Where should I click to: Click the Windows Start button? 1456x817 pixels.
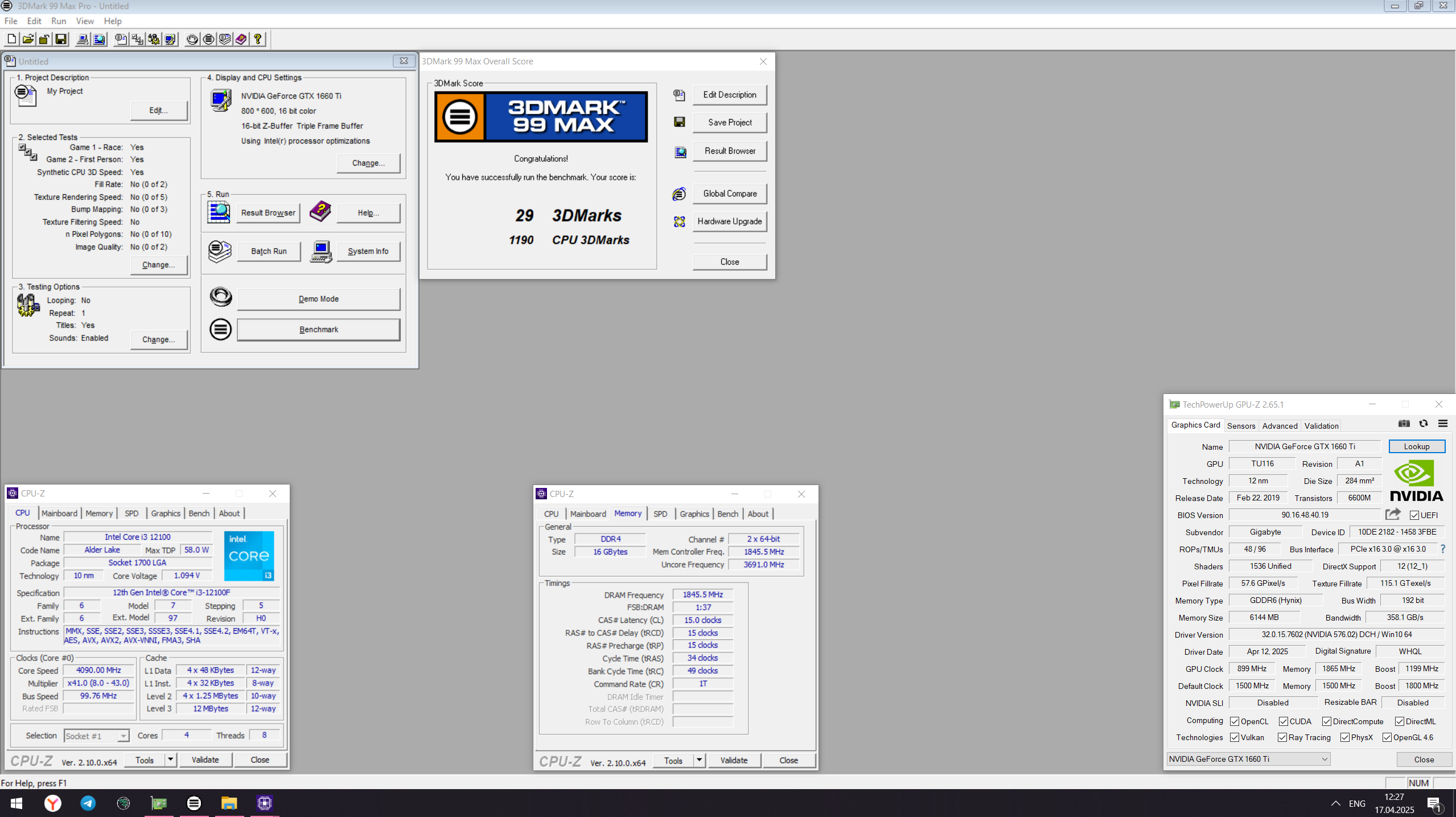coord(16,803)
